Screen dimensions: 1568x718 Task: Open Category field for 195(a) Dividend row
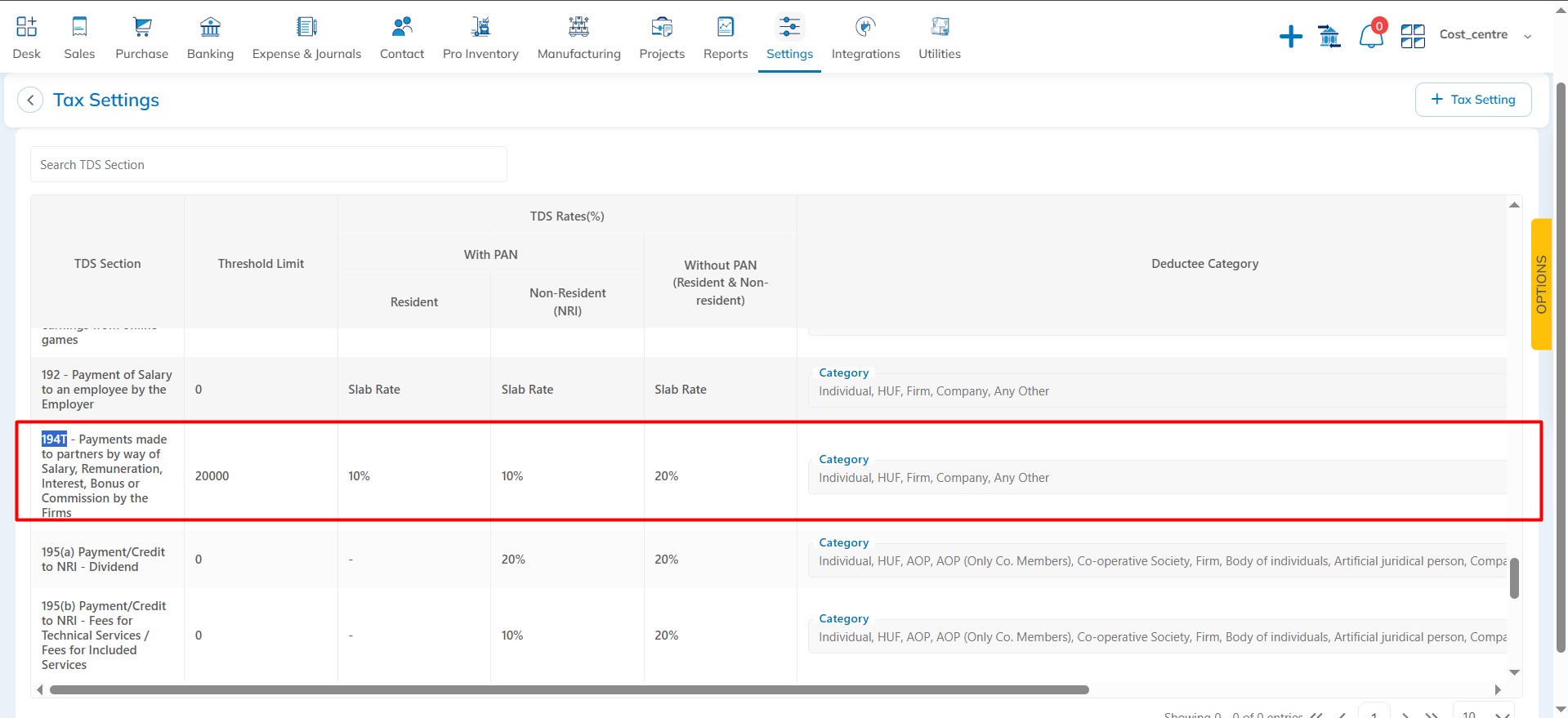[x=1156, y=561]
